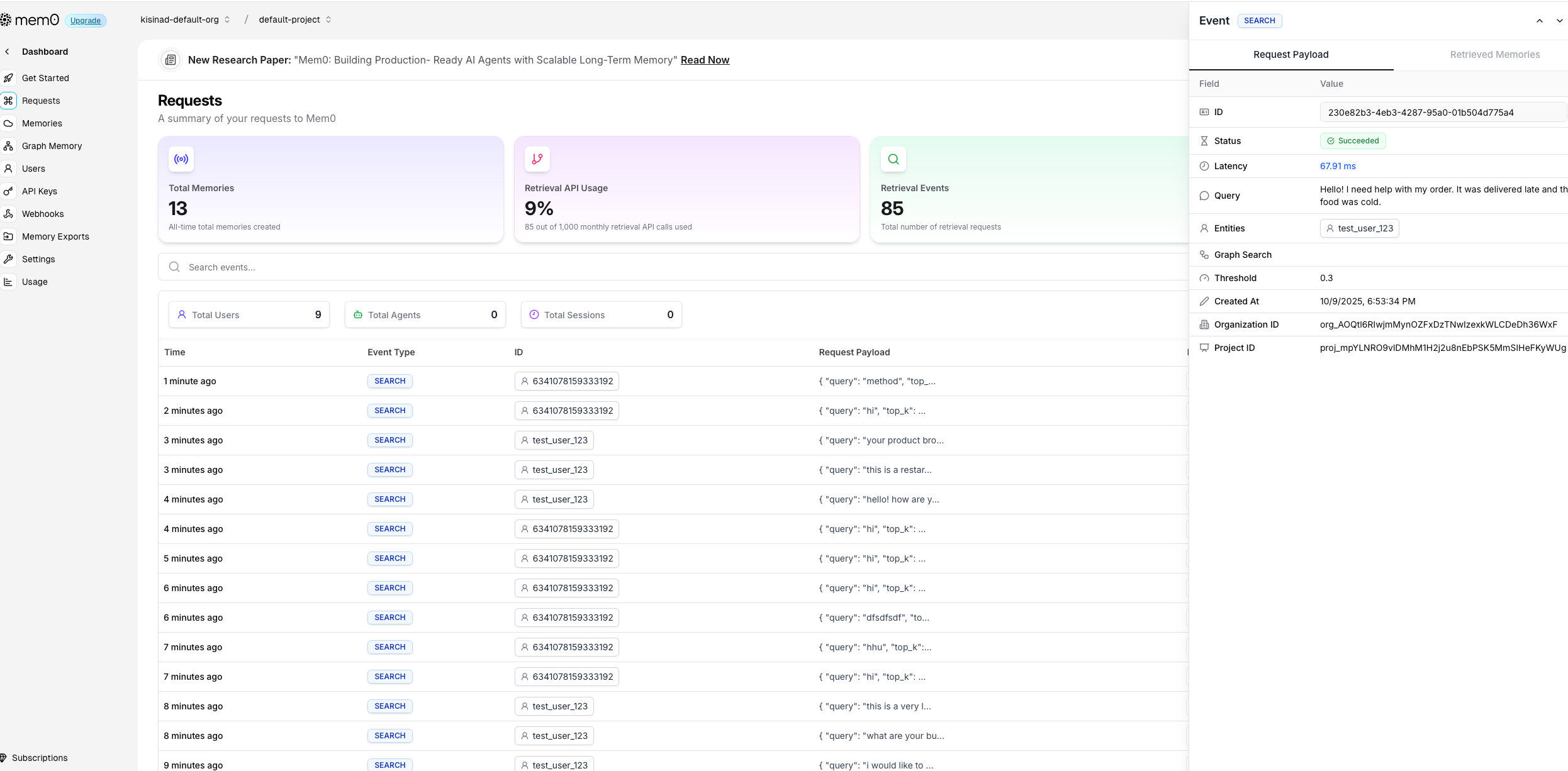Open the default-project selector dropdown
Screen dimensions: 1568x771
294,19
